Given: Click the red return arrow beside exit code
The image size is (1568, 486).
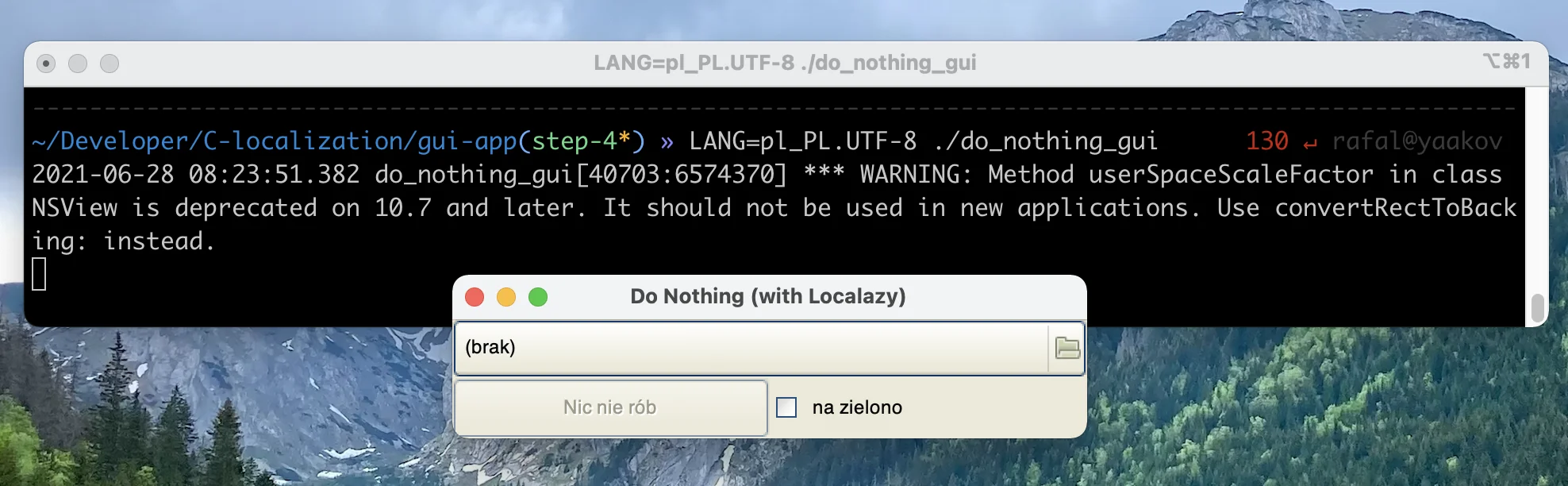Looking at the screenshot, I should pyautogui.click(x=1309, y=143).
